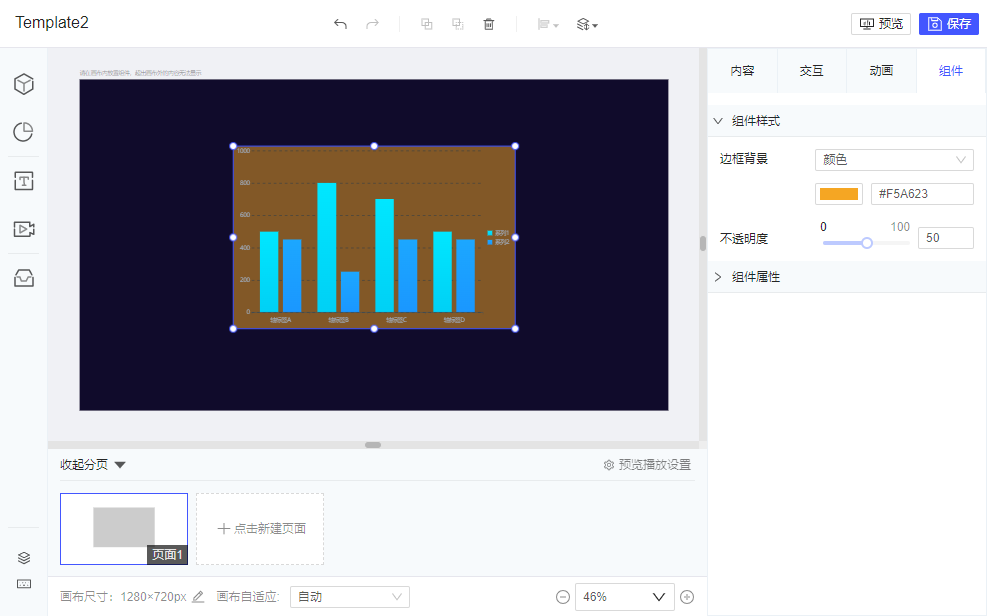
Task: Click the orange color swatch
Action: [x=838, y=194]
